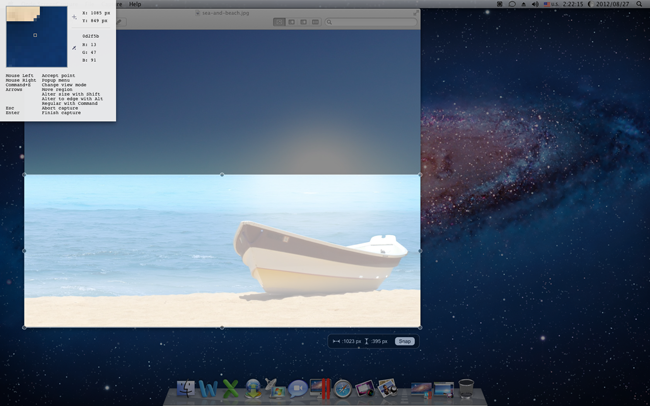Launch Microsoft Excel from the Dock

pyautogui.click(x=232, y=388)
